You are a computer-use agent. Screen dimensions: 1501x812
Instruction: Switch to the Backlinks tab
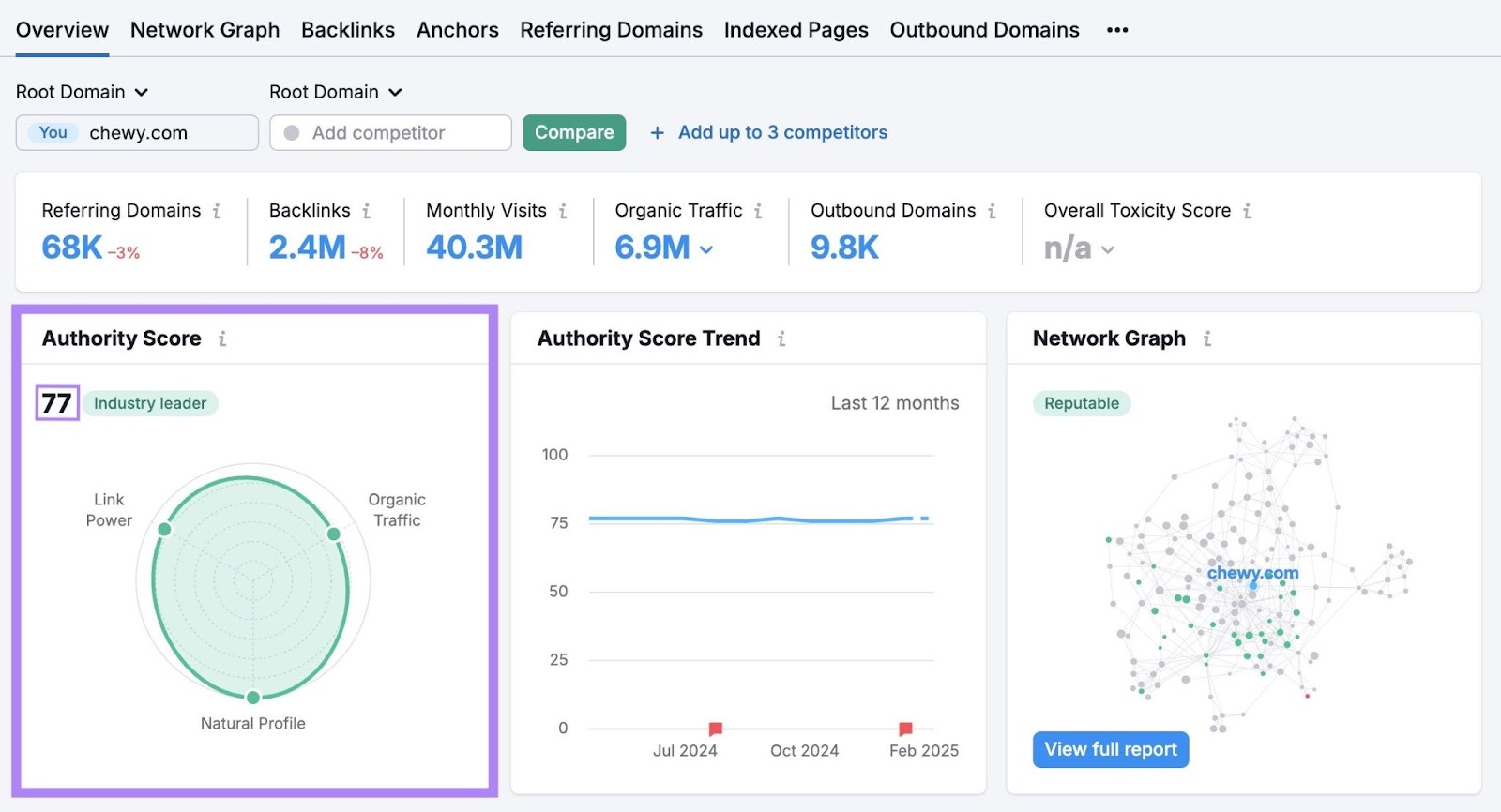(x=348, y=30)
